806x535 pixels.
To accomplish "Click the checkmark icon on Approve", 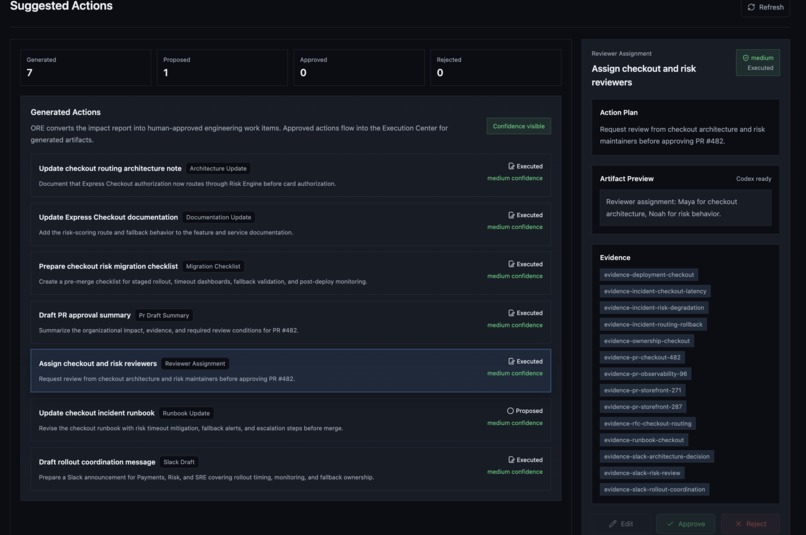I will [670, 524].
